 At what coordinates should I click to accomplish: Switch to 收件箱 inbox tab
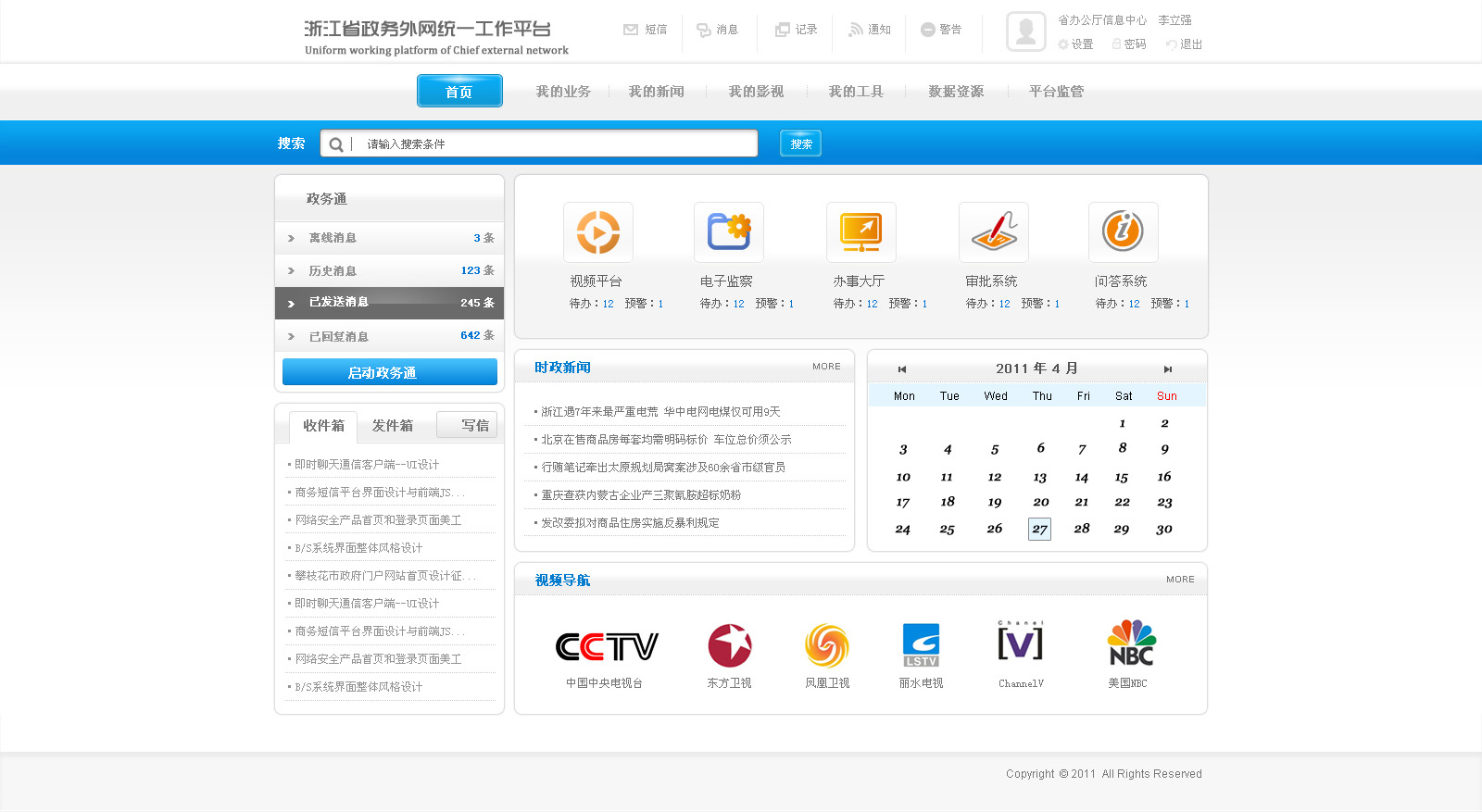(x=323, y=426)
